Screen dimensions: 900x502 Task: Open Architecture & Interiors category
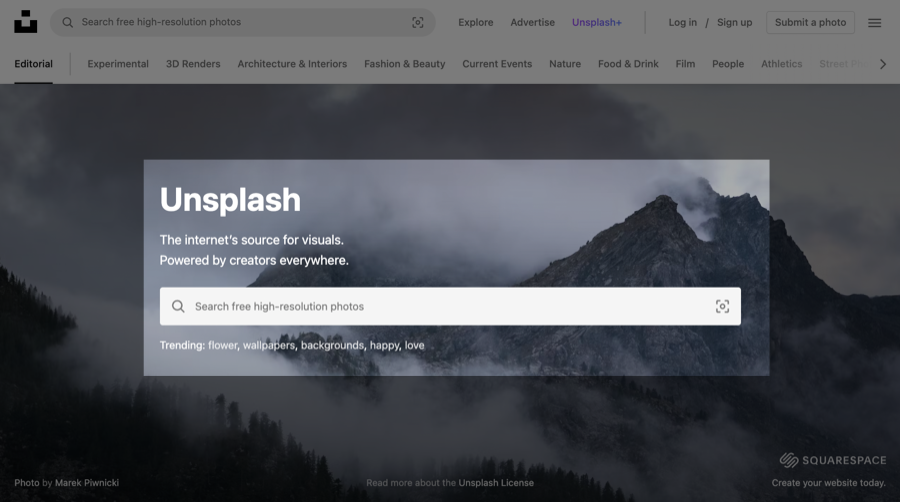click(292, 64)
